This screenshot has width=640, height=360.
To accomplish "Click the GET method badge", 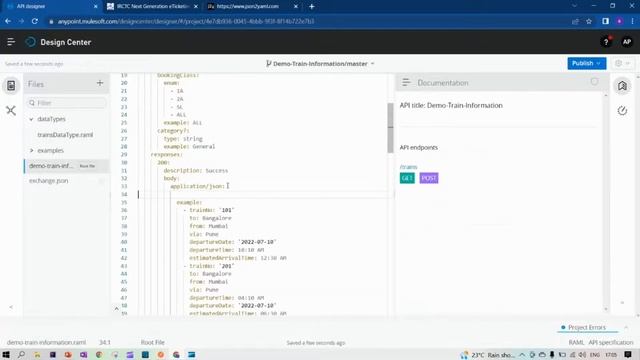I will (x=407, y=178).
